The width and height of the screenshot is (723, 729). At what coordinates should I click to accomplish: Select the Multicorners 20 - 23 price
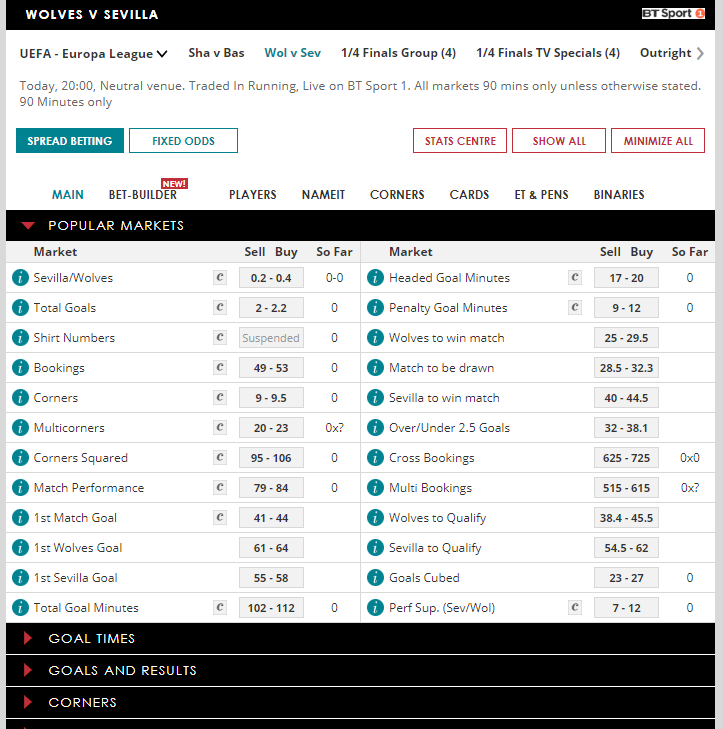coord(271,428)
